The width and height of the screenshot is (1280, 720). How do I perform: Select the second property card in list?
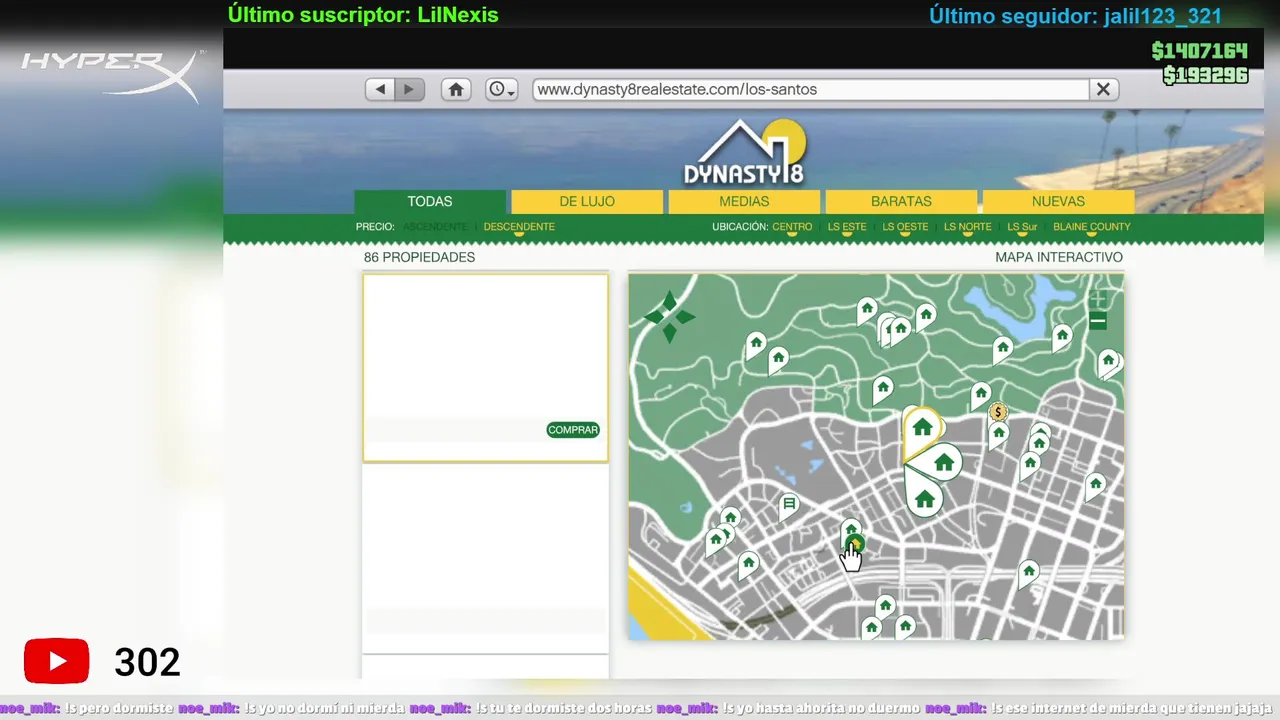485,557
